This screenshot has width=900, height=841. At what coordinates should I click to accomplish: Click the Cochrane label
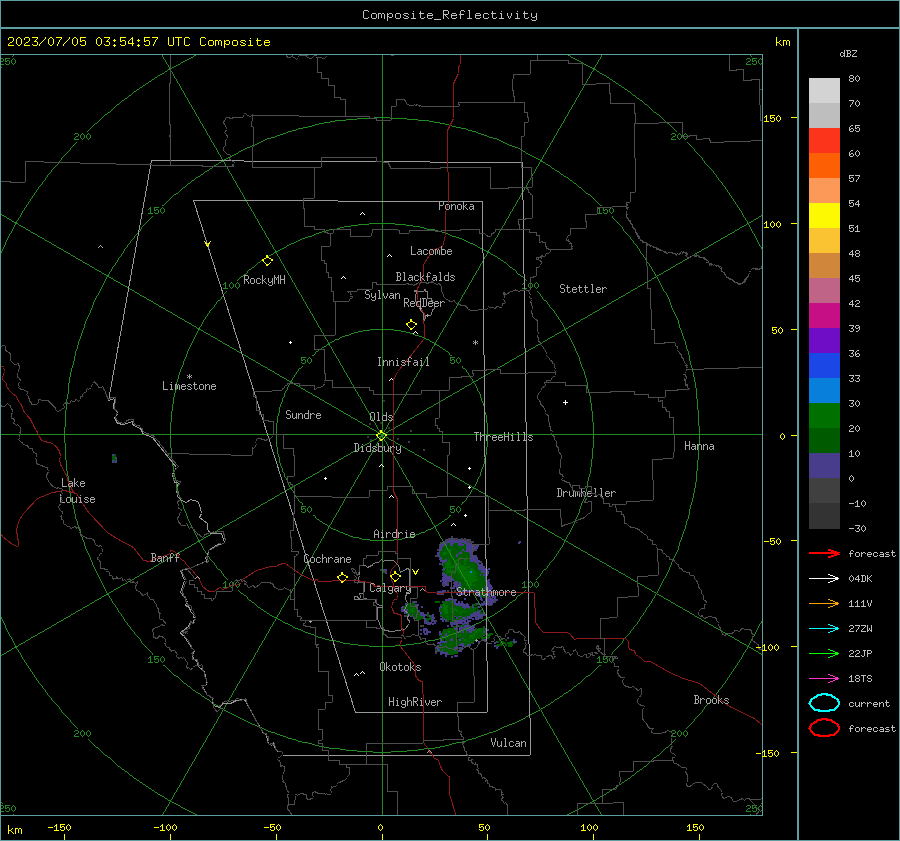pos(327,559)
